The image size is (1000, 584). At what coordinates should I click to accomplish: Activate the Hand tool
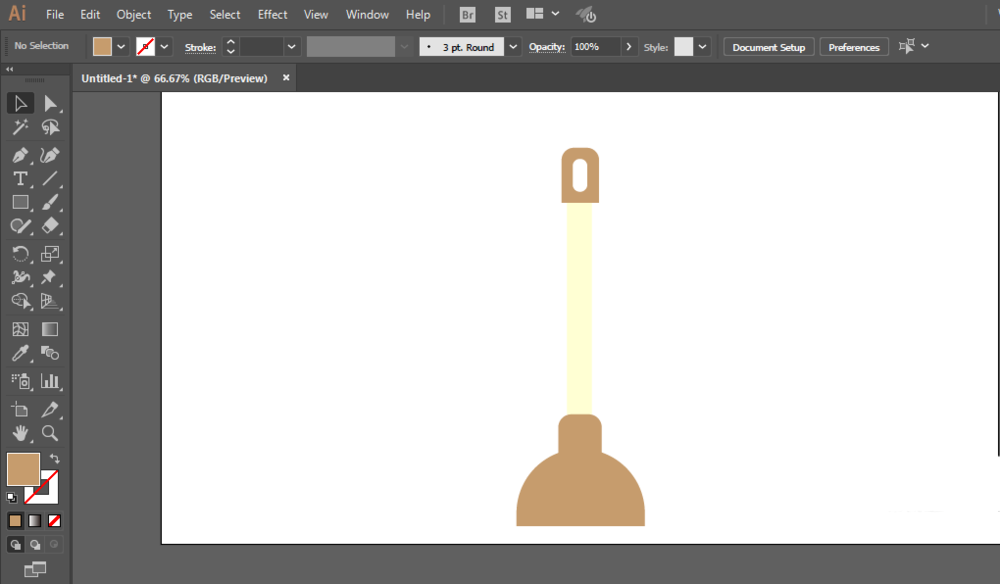click(x=20, y=434)
